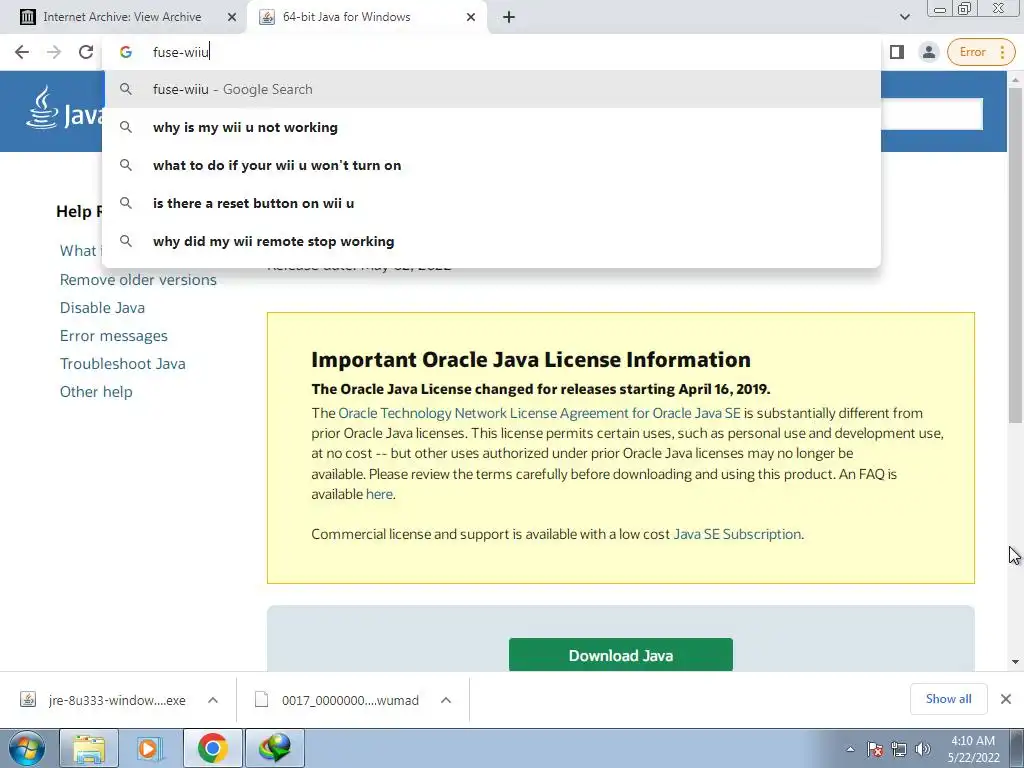This screenshot has height=768, width=1024.
Task: Click Show all downloads
Action: pyautogui.click(x=948, y=699)
